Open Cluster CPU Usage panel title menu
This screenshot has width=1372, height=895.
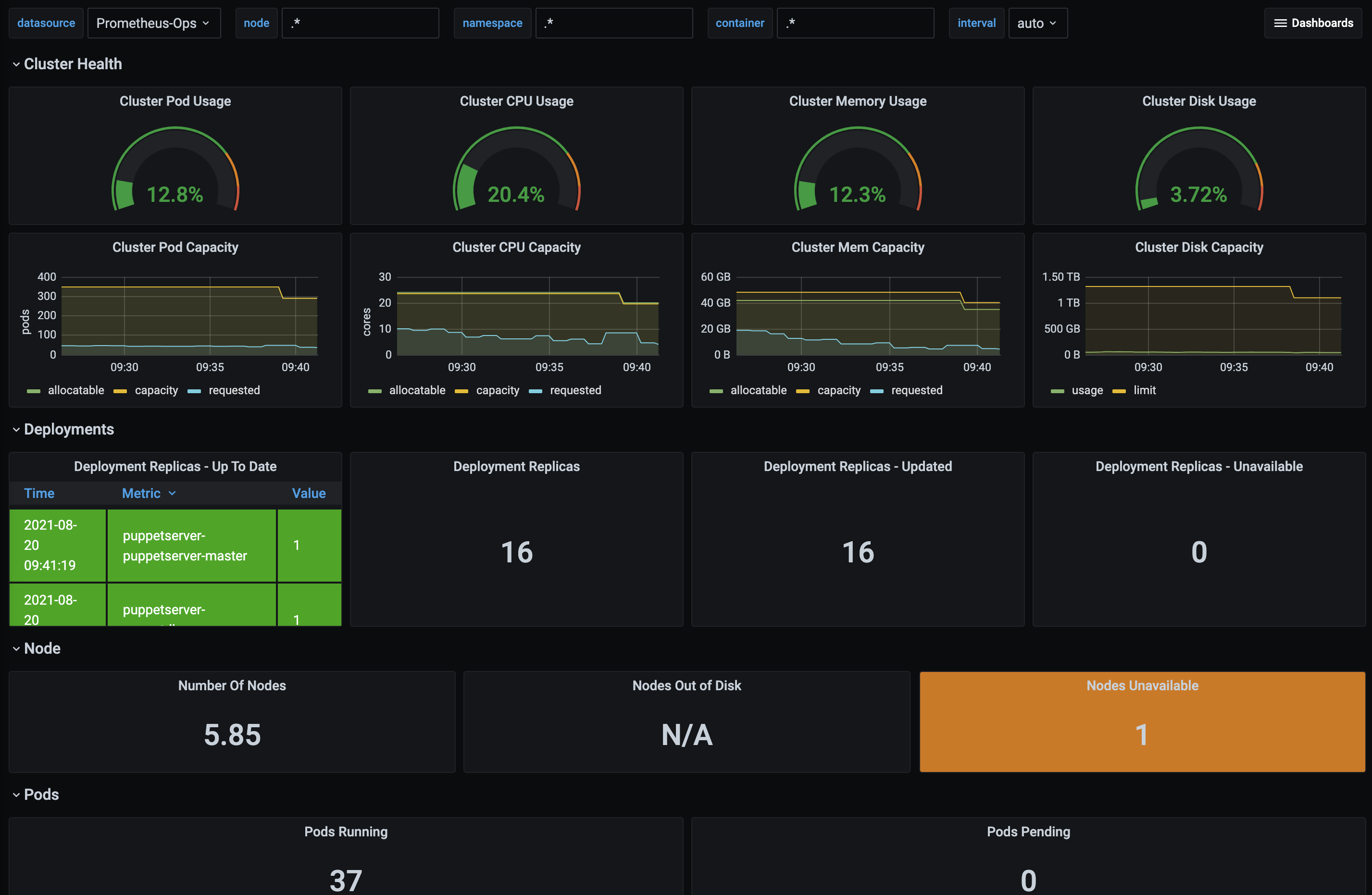(516, 101)
